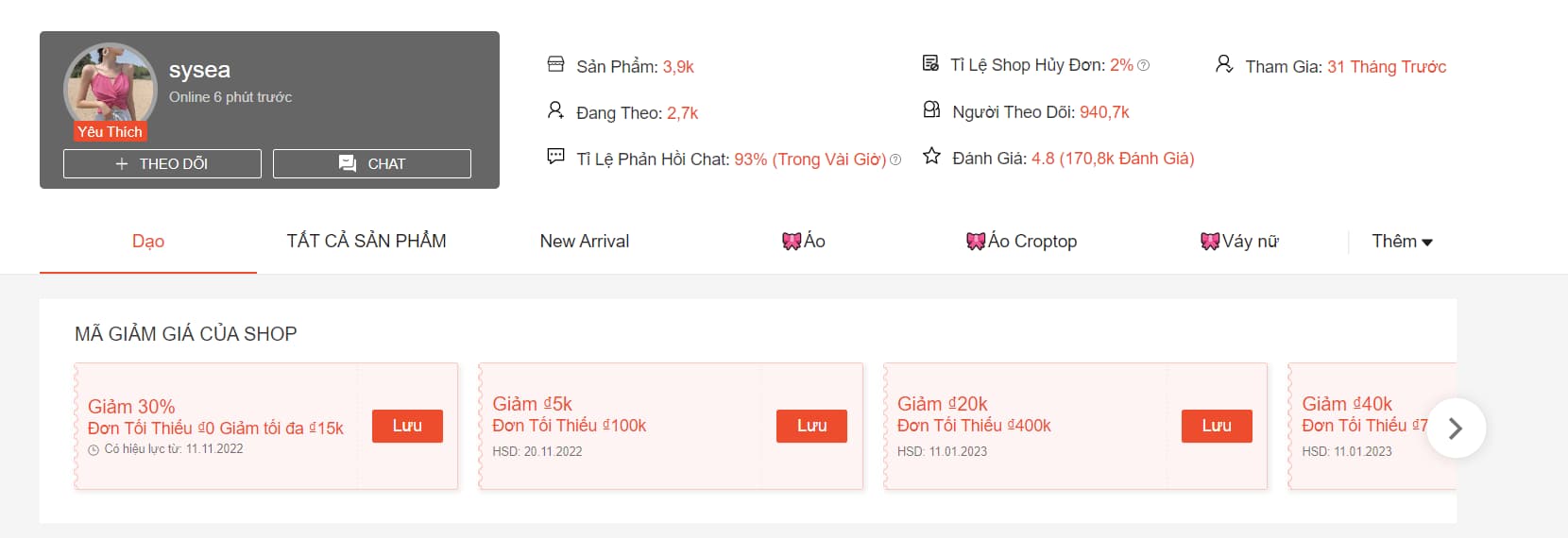Click the products box icon beside Sản Phẩm
1568x538 pixels.
[x=555, y=64]
